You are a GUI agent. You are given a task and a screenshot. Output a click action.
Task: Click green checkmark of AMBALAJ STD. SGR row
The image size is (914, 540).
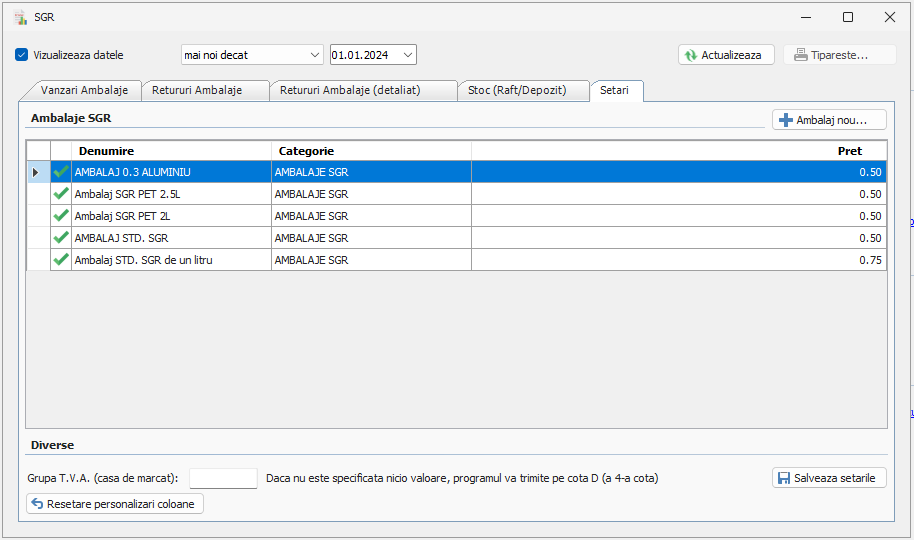[x=61, y=238]
